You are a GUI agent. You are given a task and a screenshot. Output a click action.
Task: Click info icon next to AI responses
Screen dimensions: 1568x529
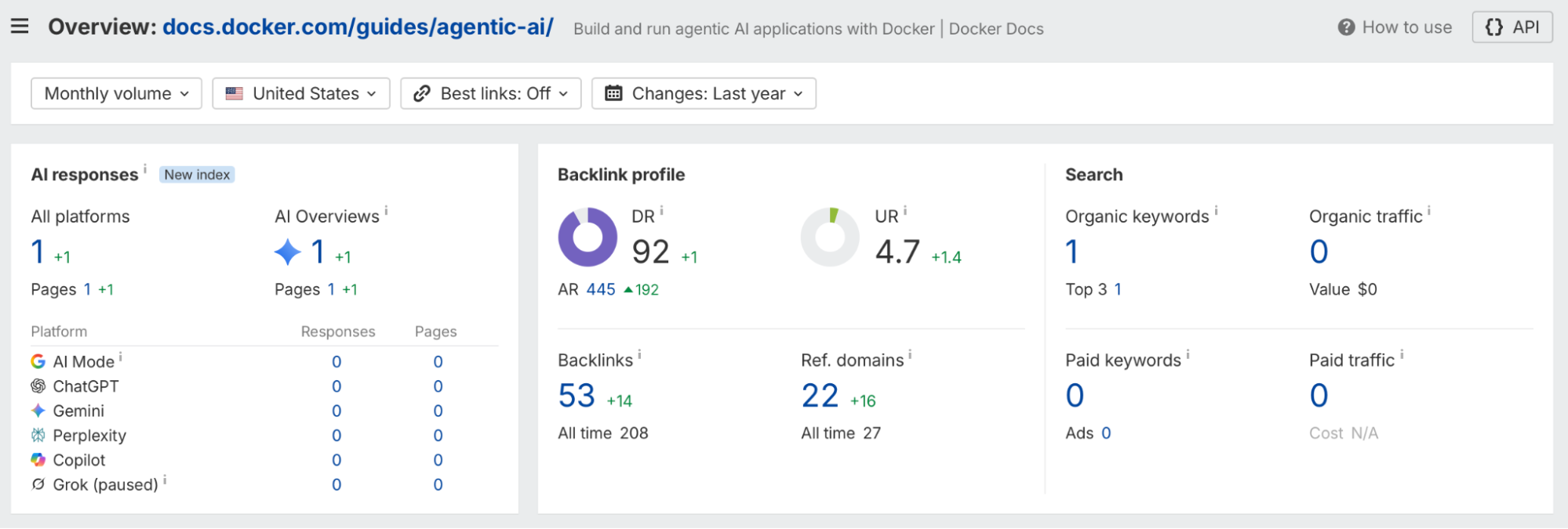pyautogui.click(x=145, y=168)
